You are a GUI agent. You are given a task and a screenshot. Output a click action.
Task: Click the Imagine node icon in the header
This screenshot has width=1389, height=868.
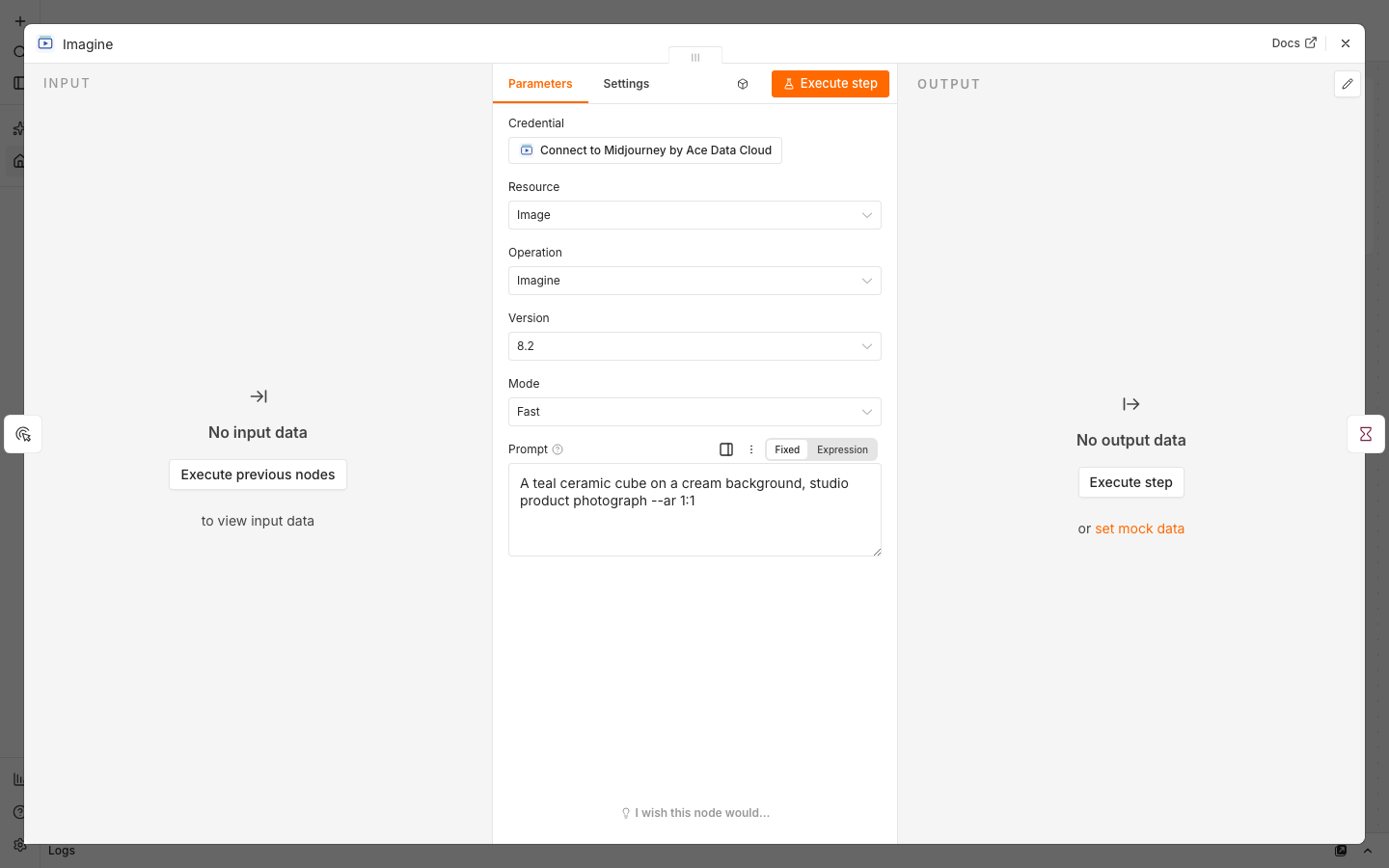click(x=45, y=43)
